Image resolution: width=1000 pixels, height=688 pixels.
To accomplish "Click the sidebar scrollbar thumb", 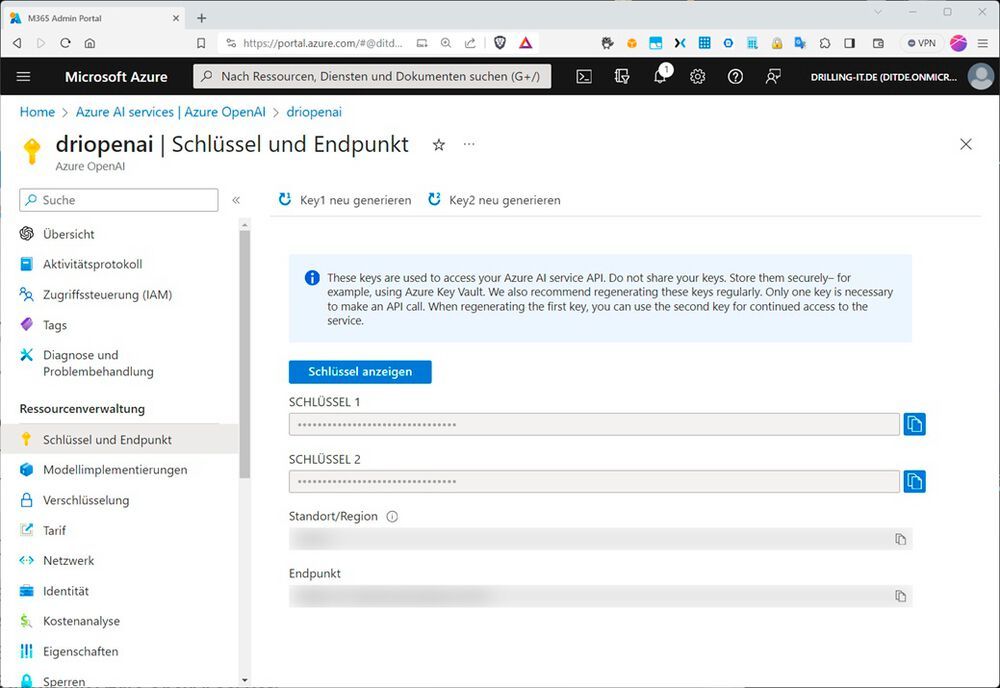I will [245, 354].
